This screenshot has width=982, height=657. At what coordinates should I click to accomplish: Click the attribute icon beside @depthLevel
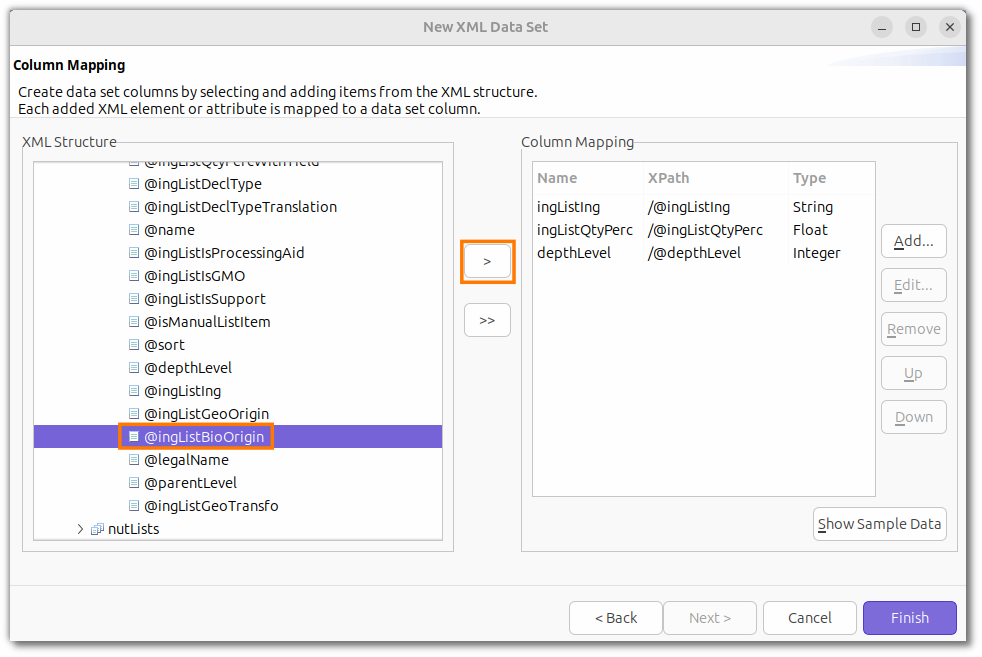point(133,368)
